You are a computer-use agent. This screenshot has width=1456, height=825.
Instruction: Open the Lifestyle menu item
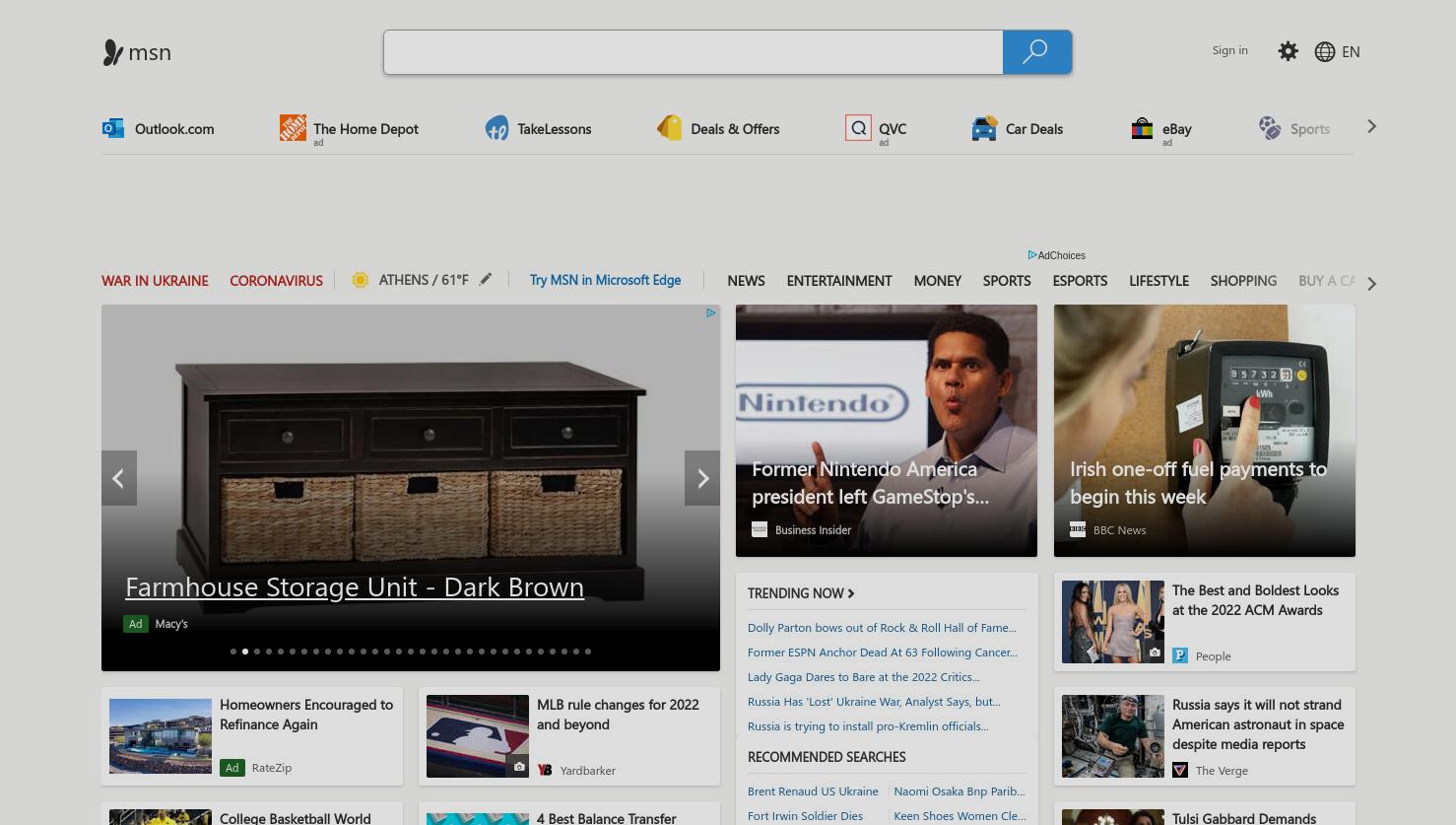1158,281
